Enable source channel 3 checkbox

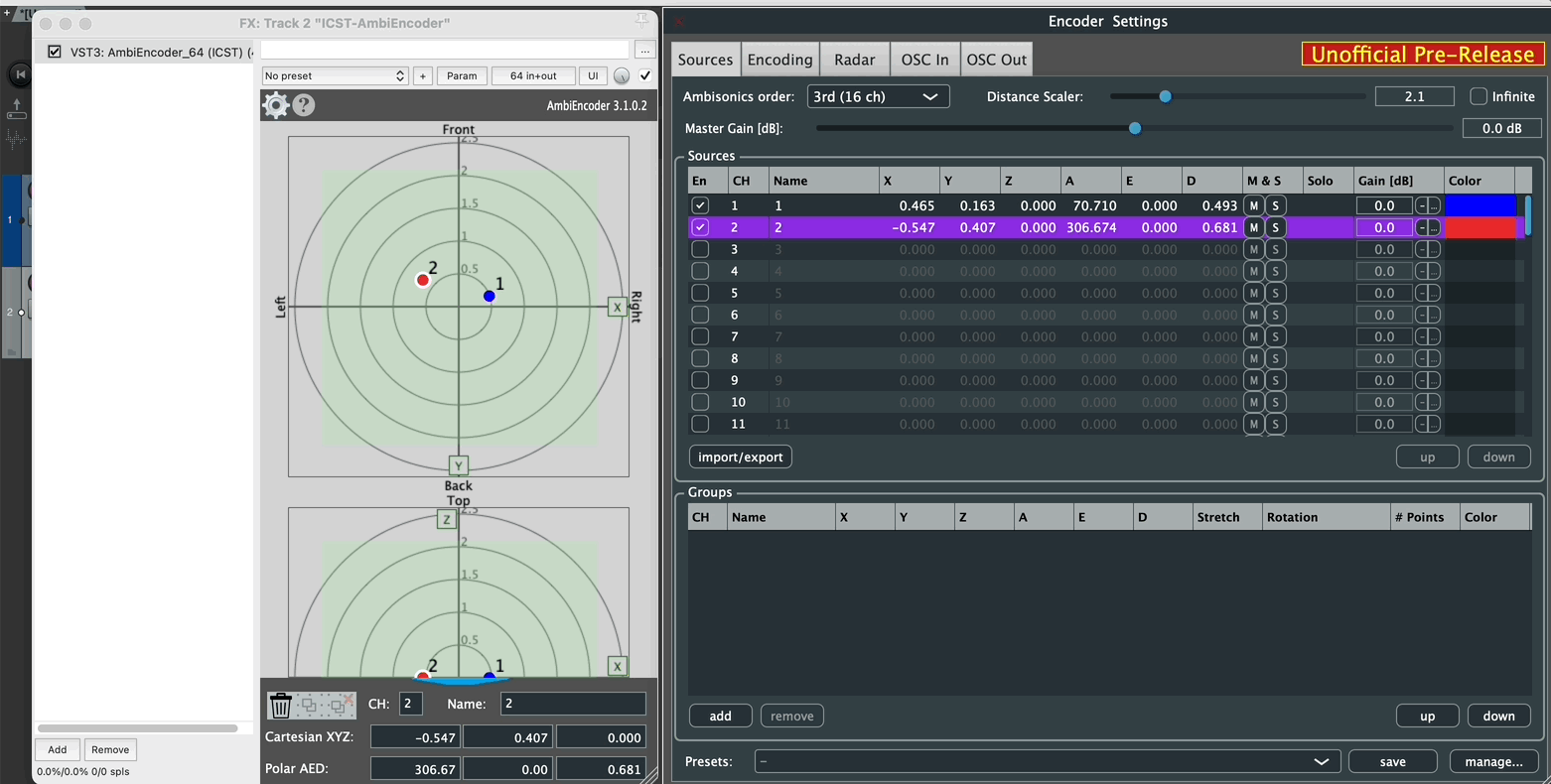click(x=700, y=249)
